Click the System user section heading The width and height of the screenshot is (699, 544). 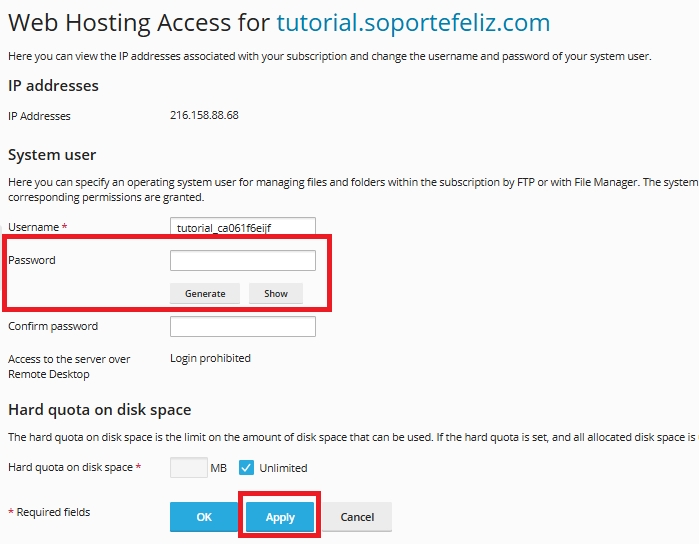click(52, 155)
